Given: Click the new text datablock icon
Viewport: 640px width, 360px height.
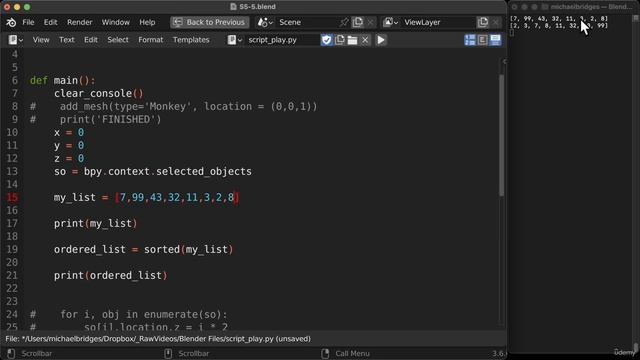Looking at the screenshot, I should coord(340,40).
